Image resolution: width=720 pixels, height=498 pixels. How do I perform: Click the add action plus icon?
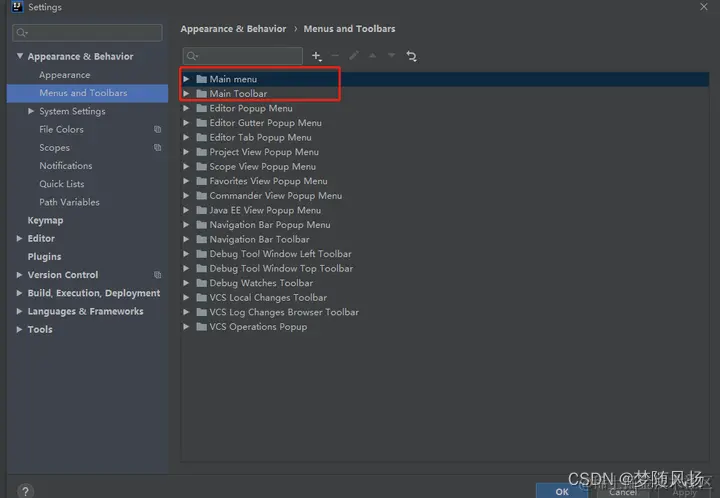[316, 56]
